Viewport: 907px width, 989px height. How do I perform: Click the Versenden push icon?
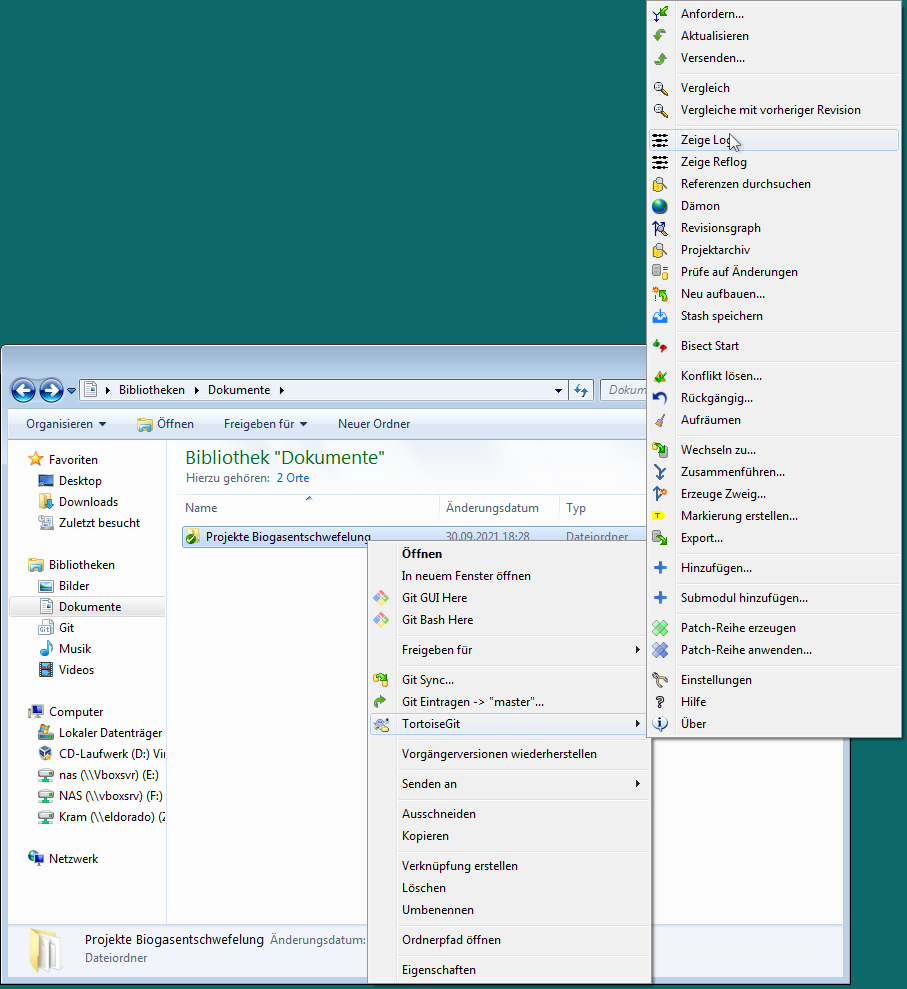coord(660,58)
